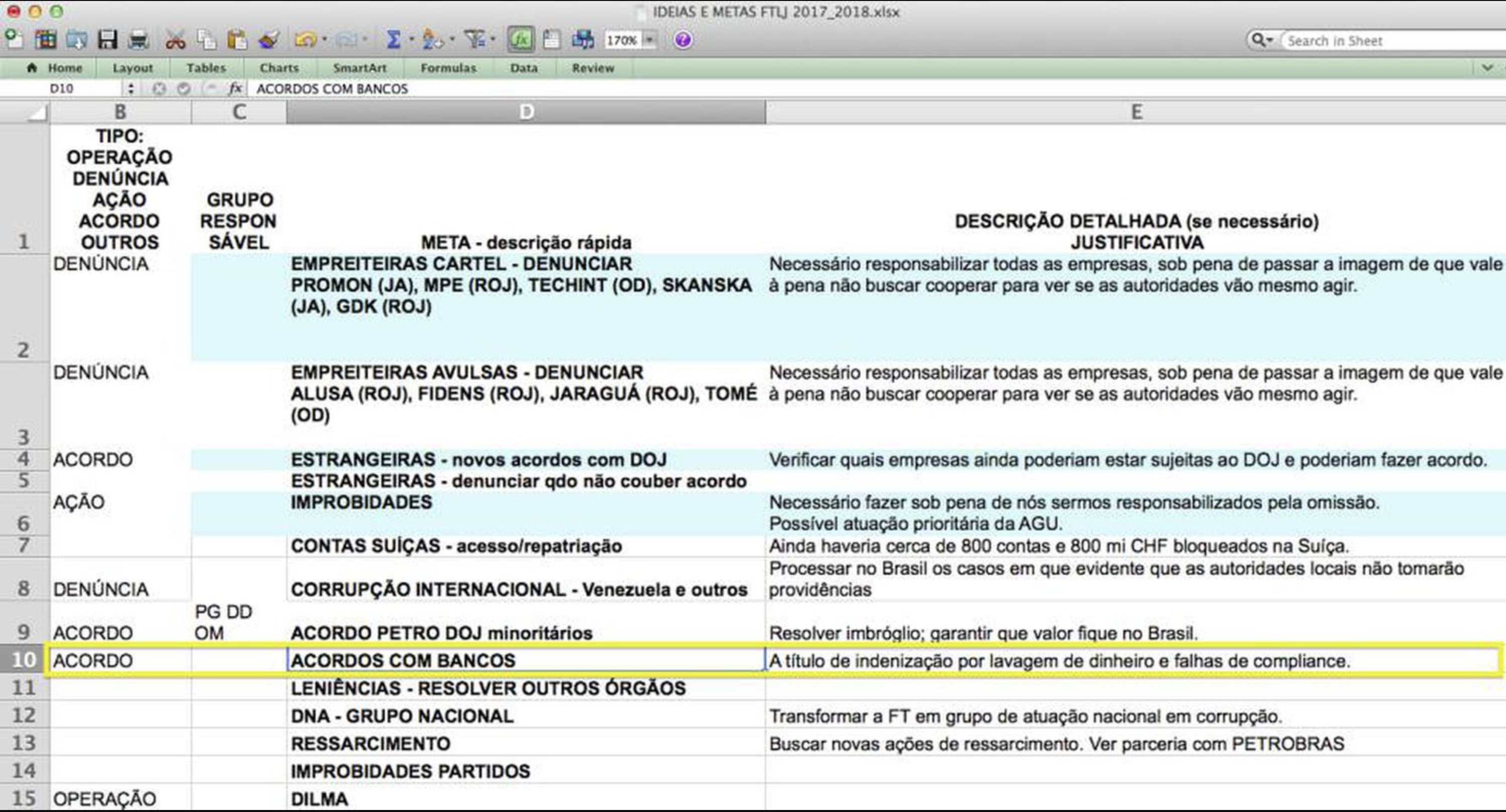Expand the Undo history dropdown arrow
Viewport: 1506px width, 812px height.
tap(324, 40)
